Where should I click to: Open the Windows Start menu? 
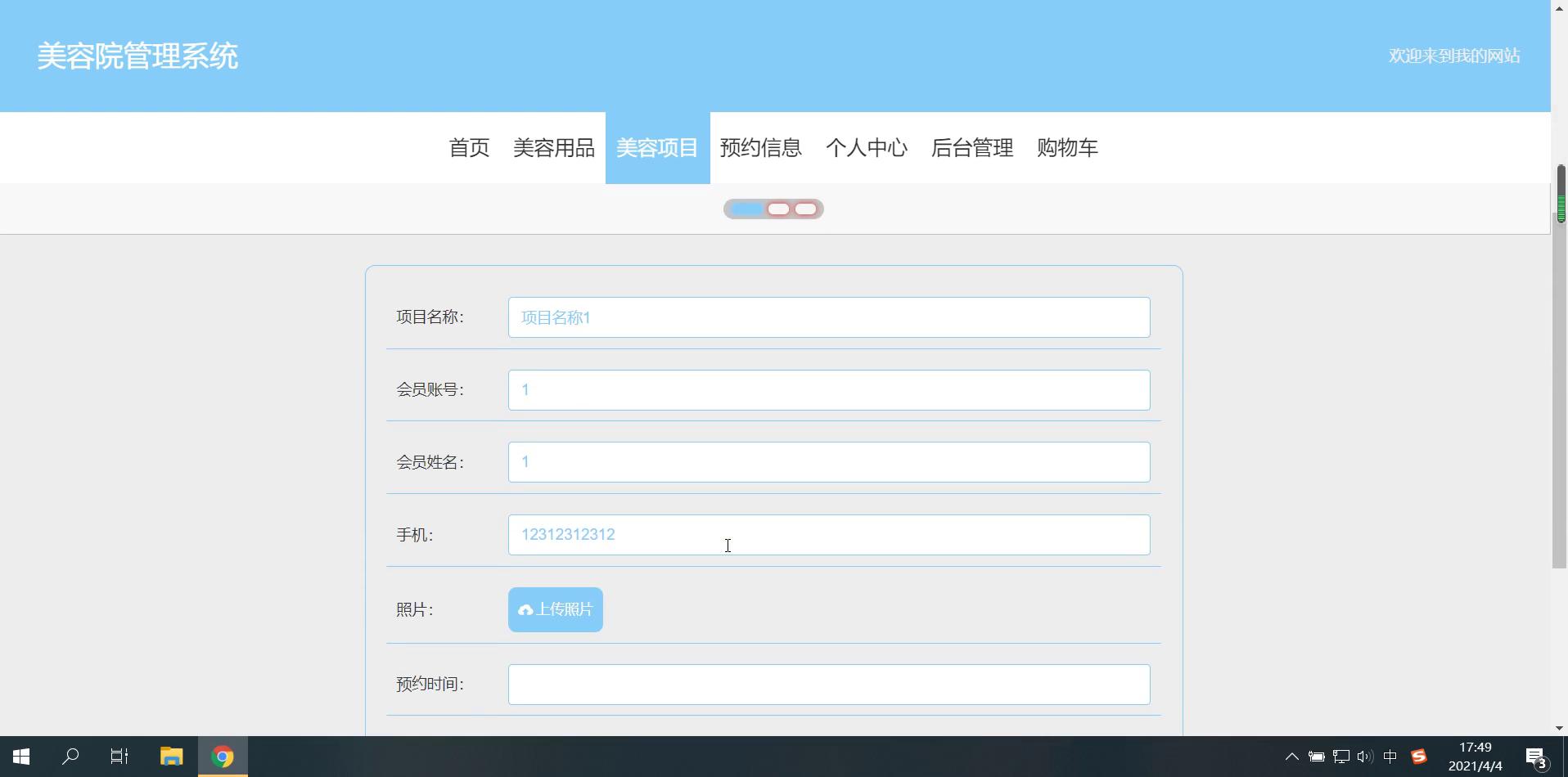pos(21,757)
